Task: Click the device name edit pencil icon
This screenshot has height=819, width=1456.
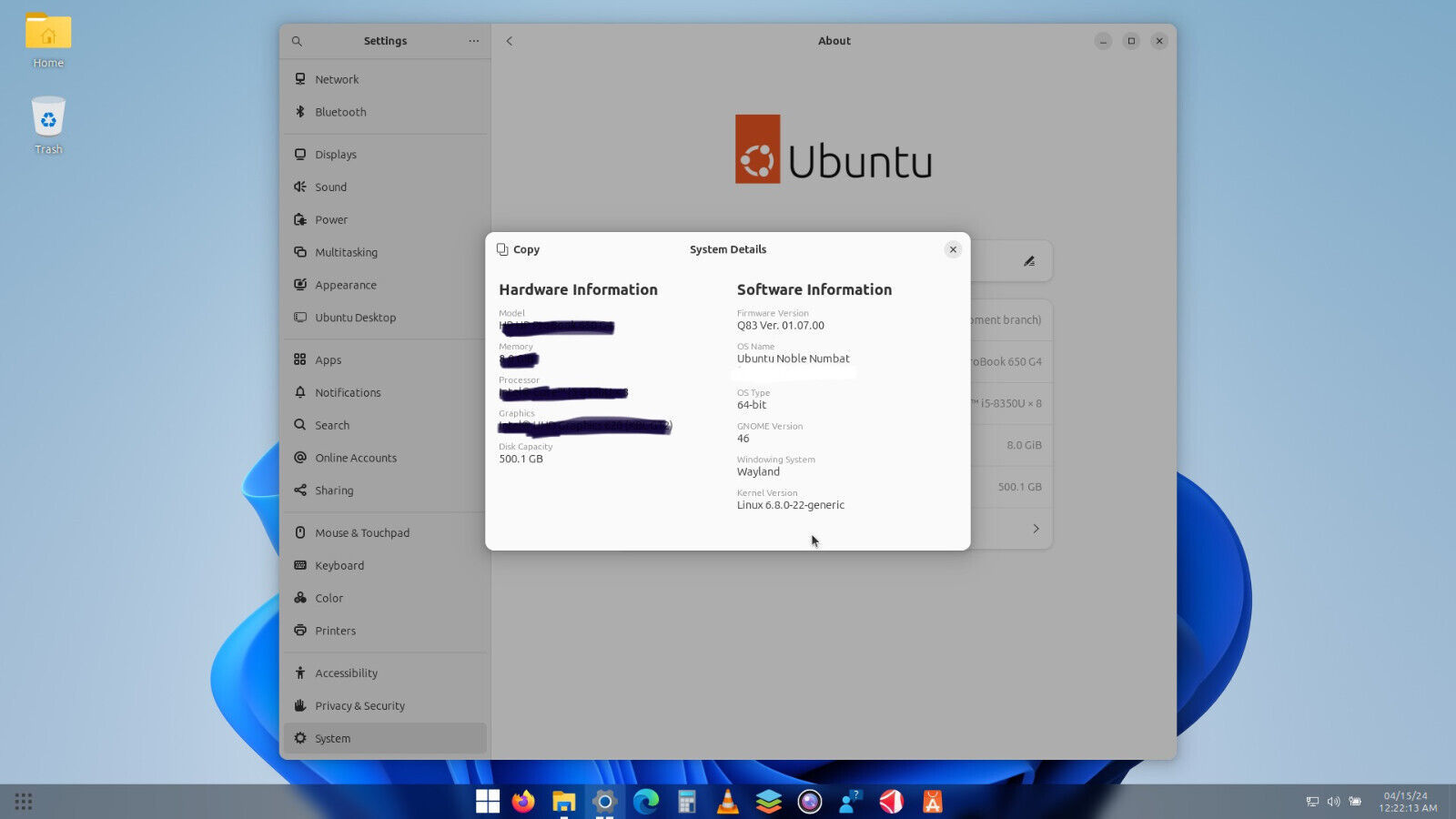Action: [1029, 261]
